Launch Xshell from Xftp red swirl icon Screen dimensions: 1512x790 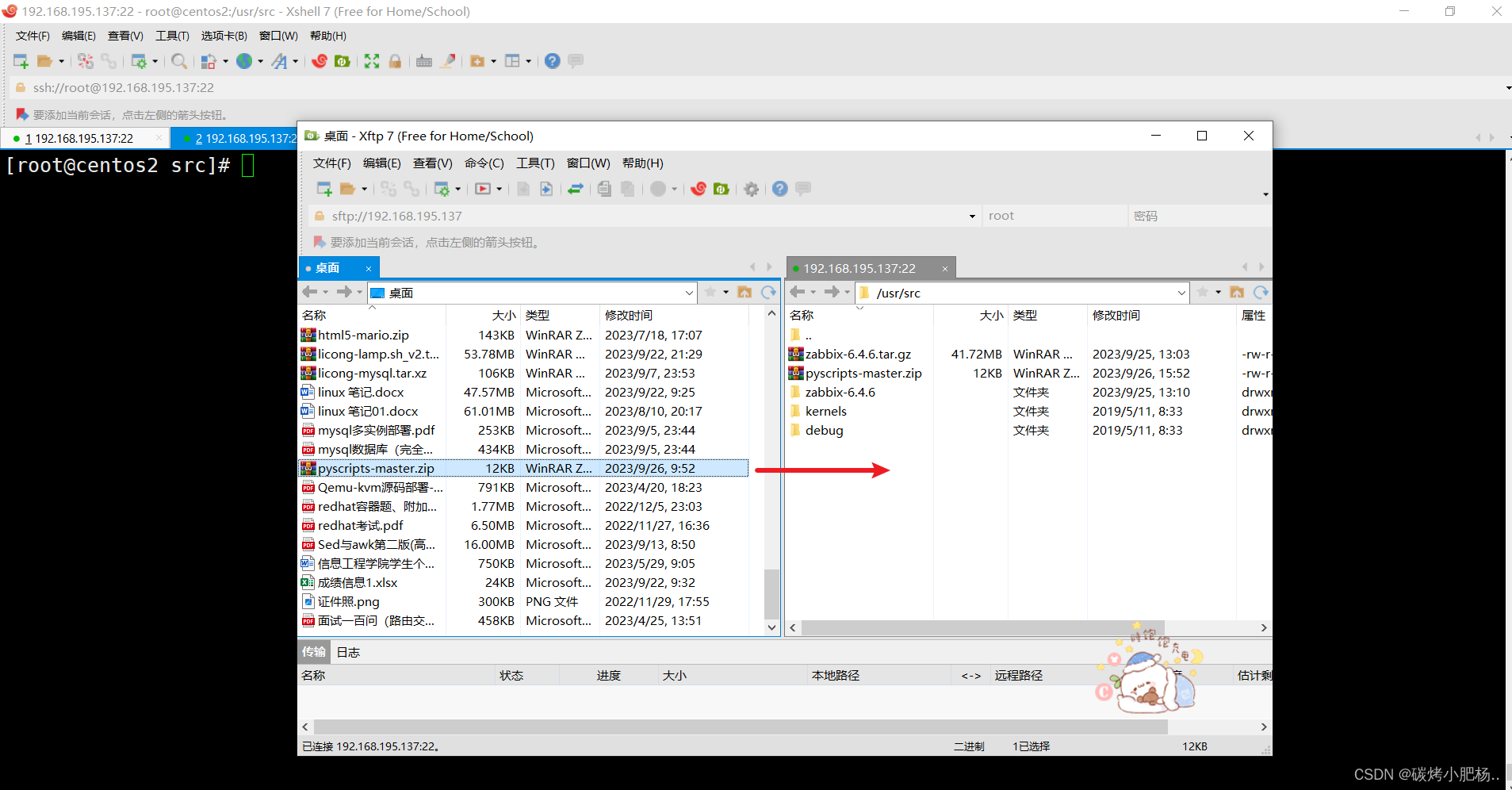(x=699, y=189)
